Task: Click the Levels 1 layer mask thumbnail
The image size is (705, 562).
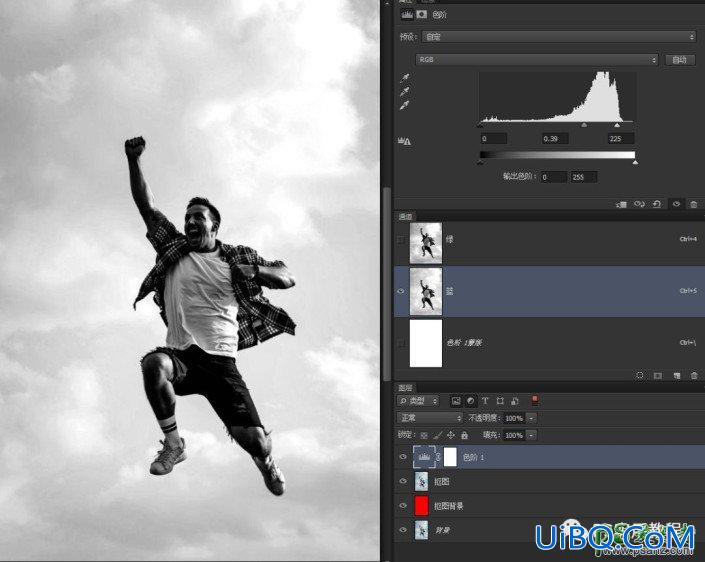Action: (450, 457)
